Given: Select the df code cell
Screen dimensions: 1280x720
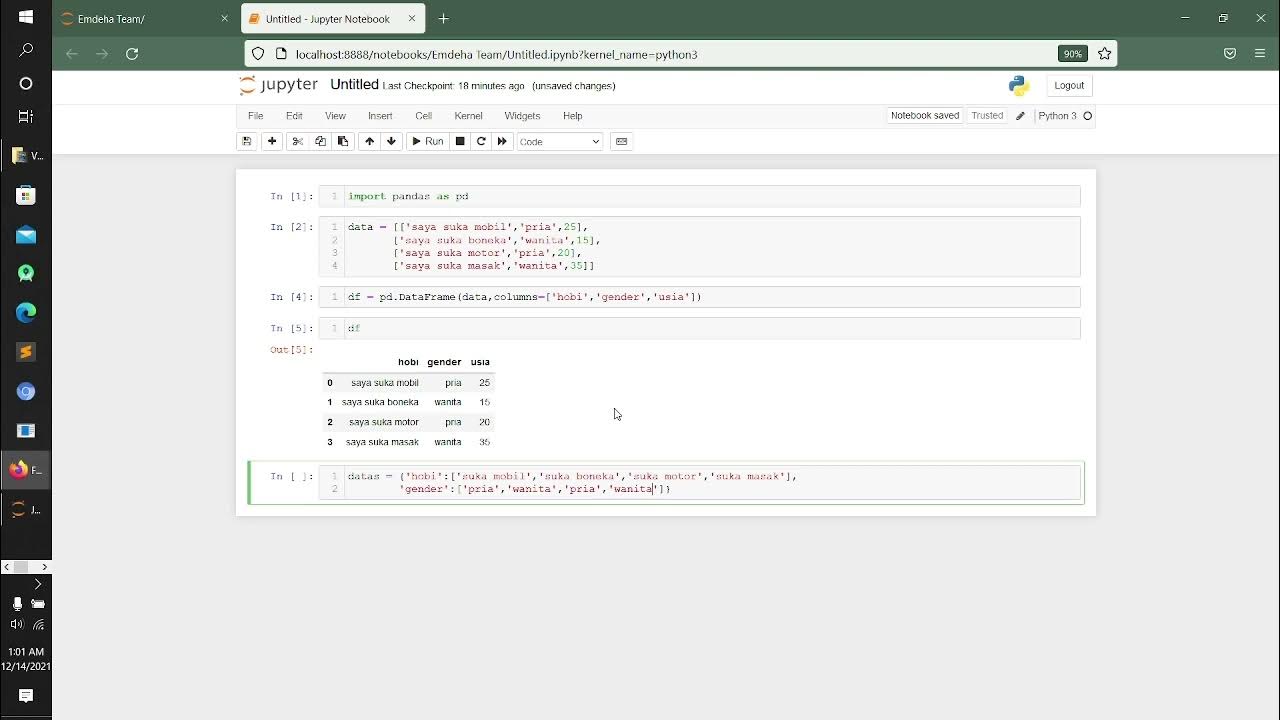Looking at the screenshot, I should tap(699, 328).
